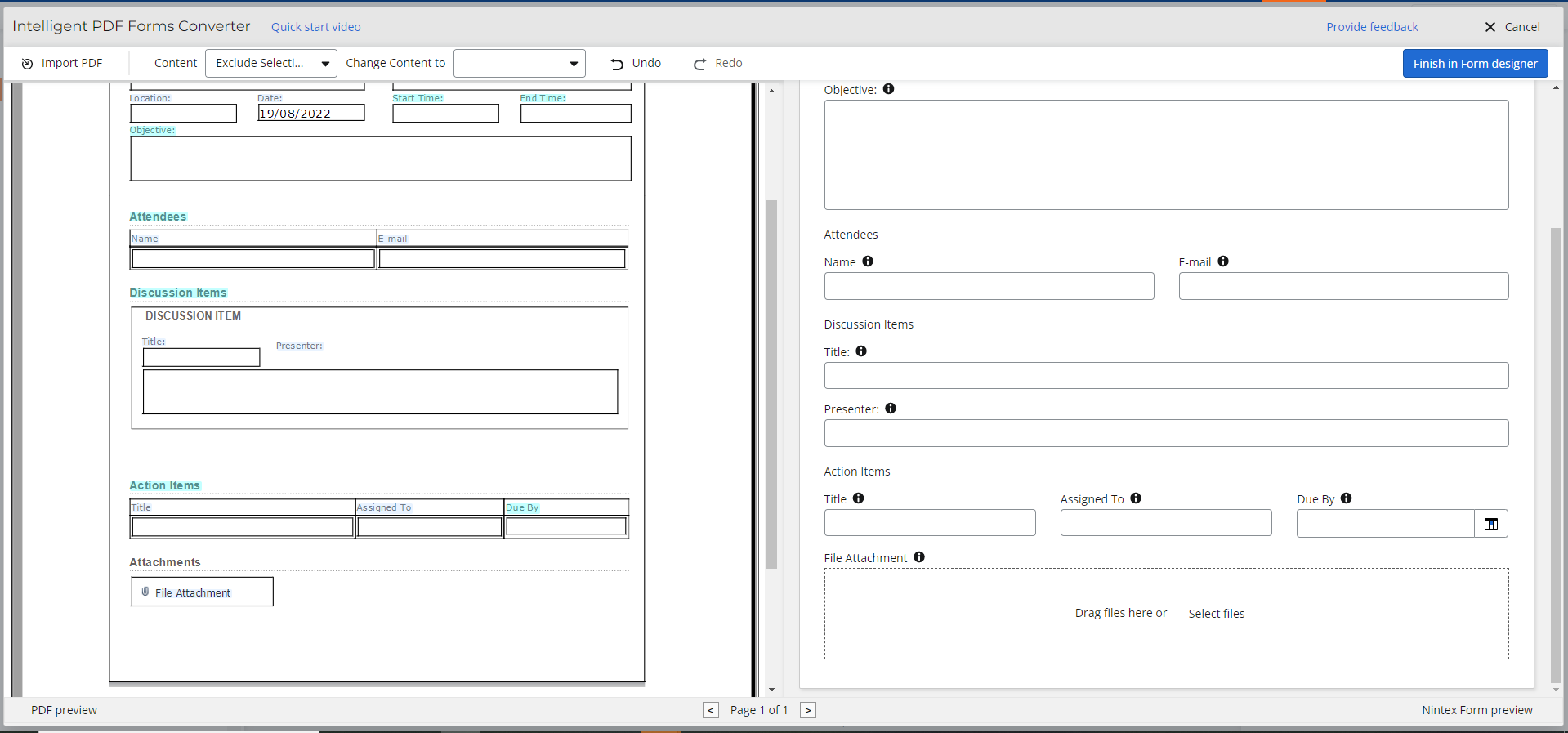The image size is (1568, 733).
Task: Click the Provide feedback link
Action: (x=1372, y=27)
